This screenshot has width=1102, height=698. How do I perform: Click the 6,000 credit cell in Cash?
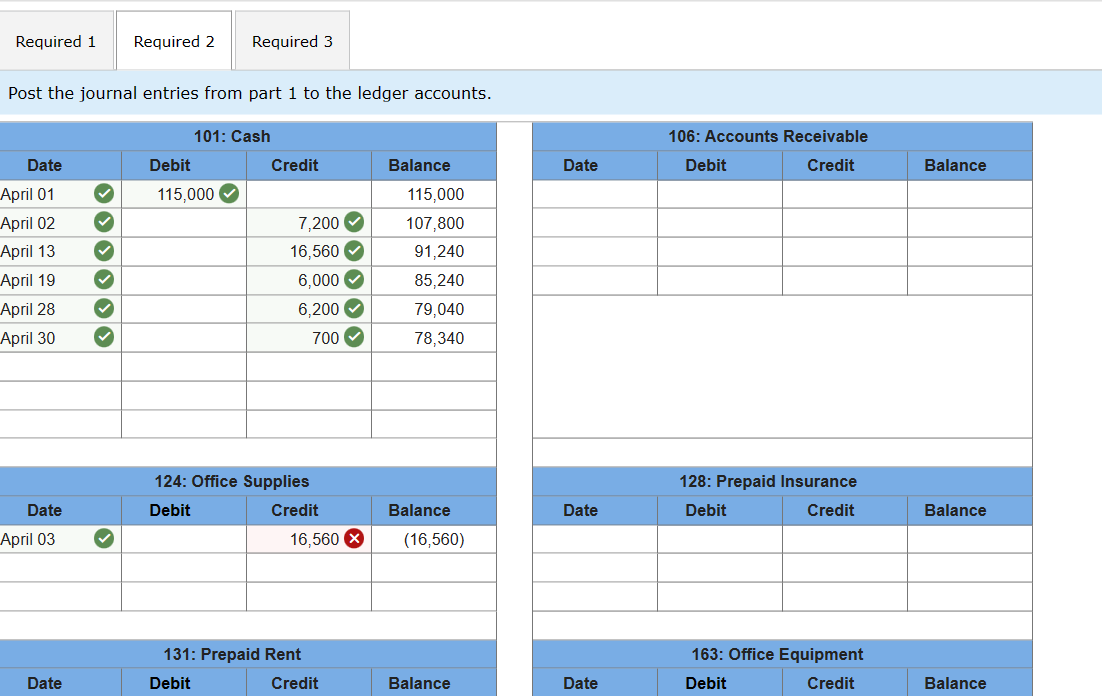[309, 280]
